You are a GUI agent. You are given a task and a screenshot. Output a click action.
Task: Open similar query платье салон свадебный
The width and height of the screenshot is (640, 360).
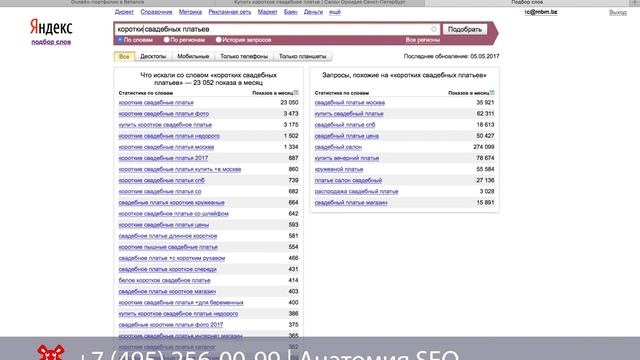(x=348, y=180)
